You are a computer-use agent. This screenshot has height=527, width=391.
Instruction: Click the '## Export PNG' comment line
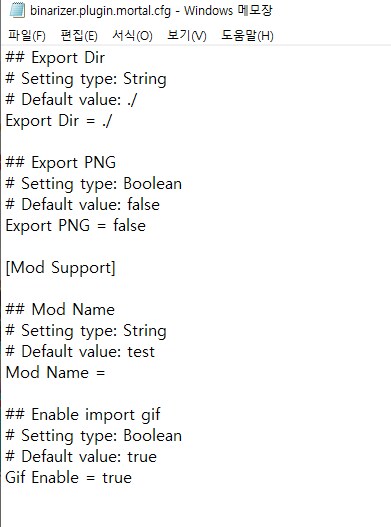(61, 163)
